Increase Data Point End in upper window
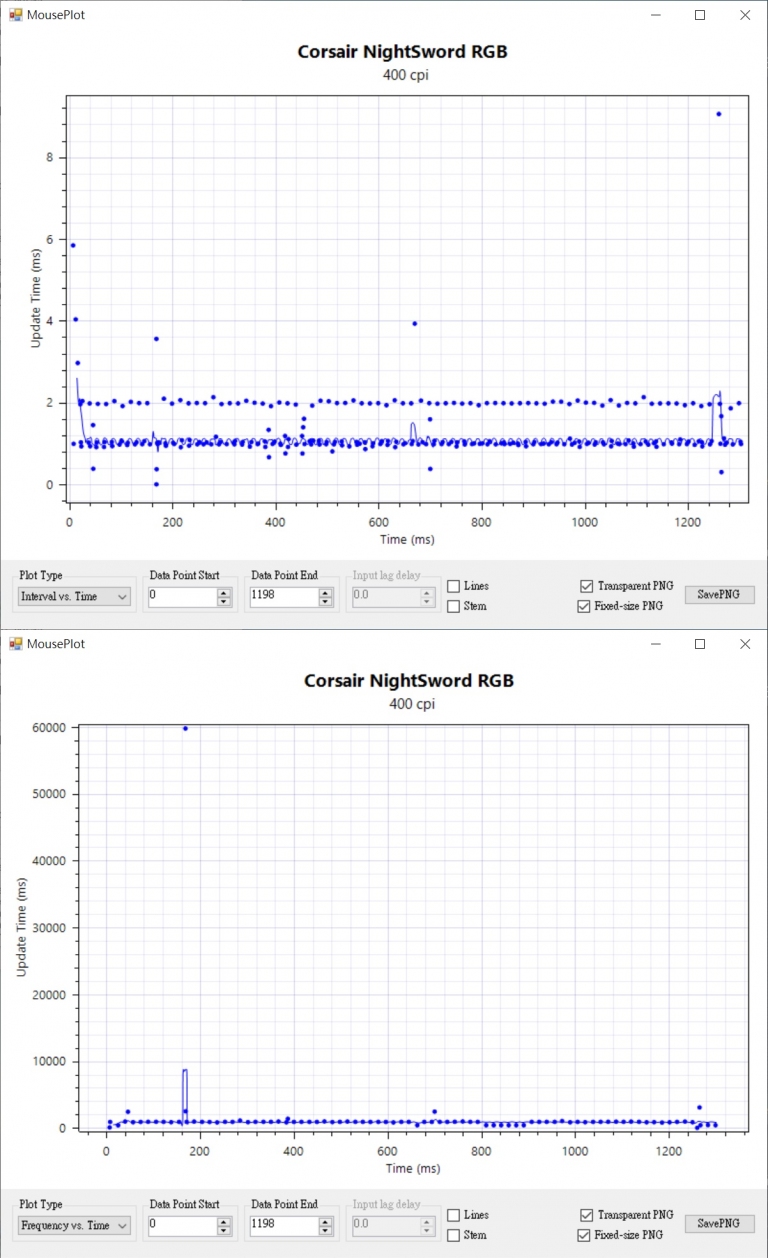The image size is (768, 1258). pyautogui.click(x=326, y=592)
